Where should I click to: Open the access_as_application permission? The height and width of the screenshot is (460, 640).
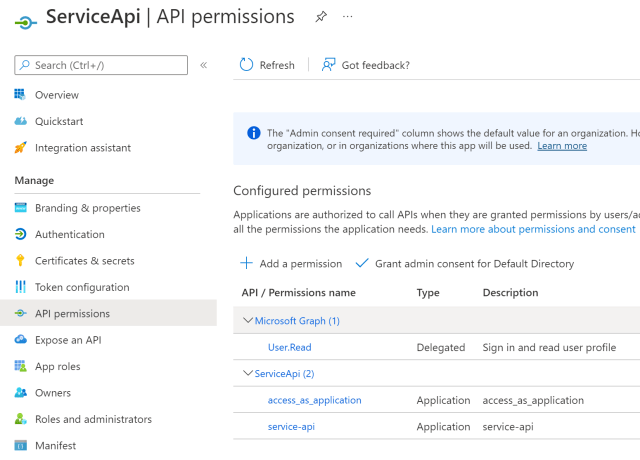315,400
